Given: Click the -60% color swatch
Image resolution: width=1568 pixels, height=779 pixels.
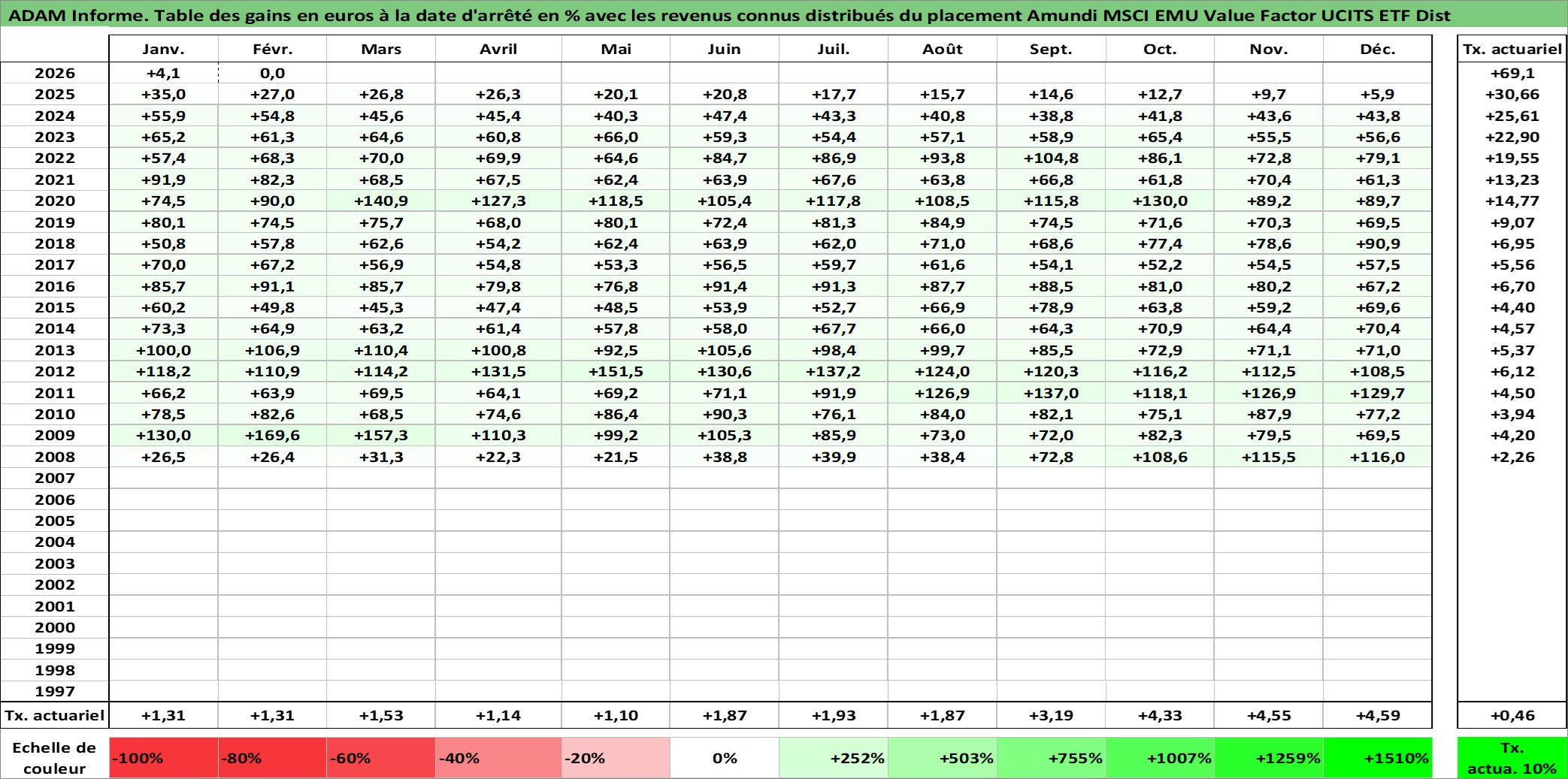Looking at the screenshot, I should [381, 758].
